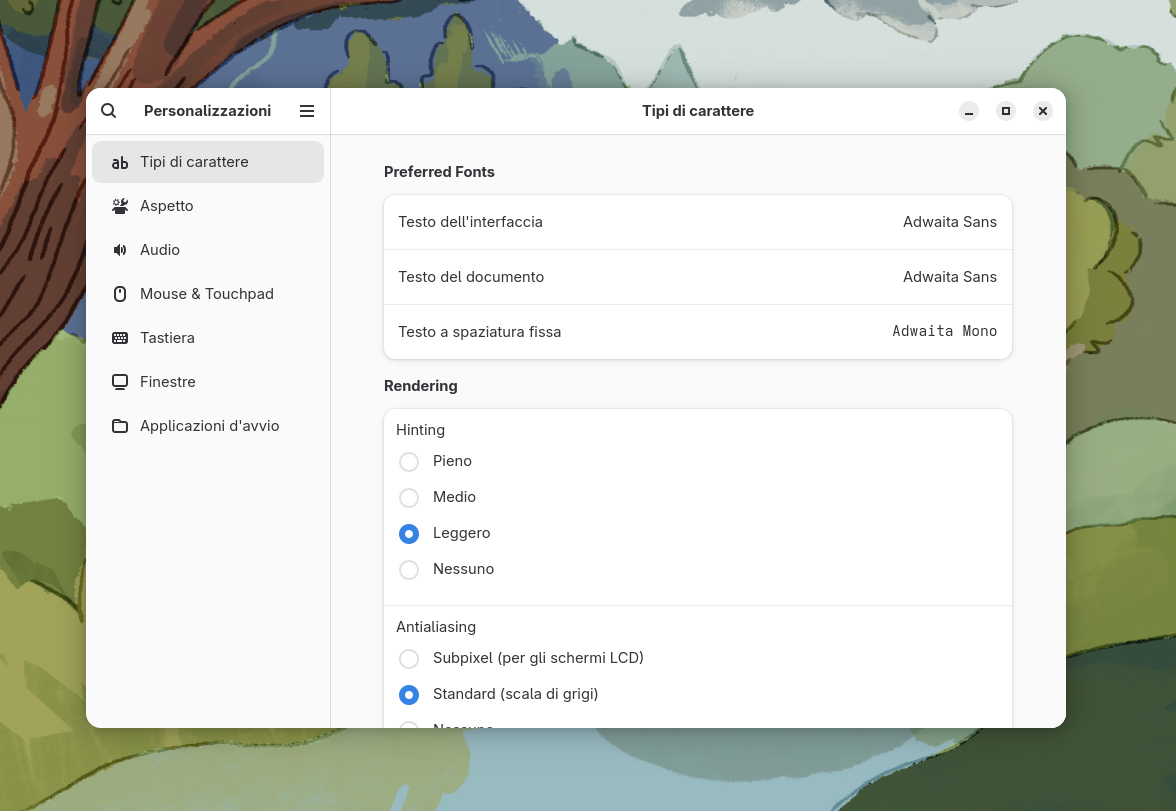
Task: Click the Adwaita Mono font value
Action: pyautogui.click(x=944, y=331)
